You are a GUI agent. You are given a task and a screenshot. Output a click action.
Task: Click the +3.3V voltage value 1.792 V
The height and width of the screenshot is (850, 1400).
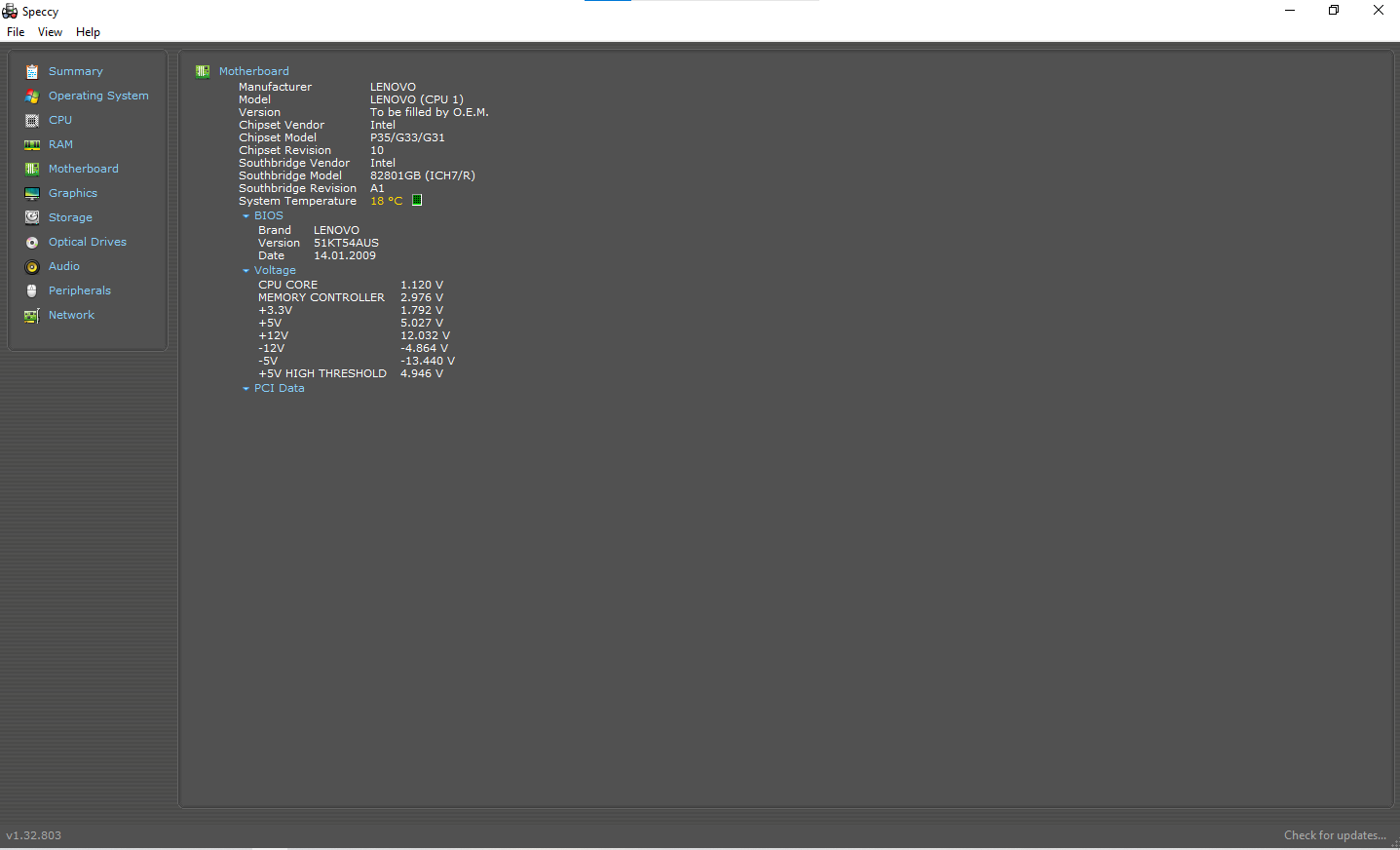point(422,310)
